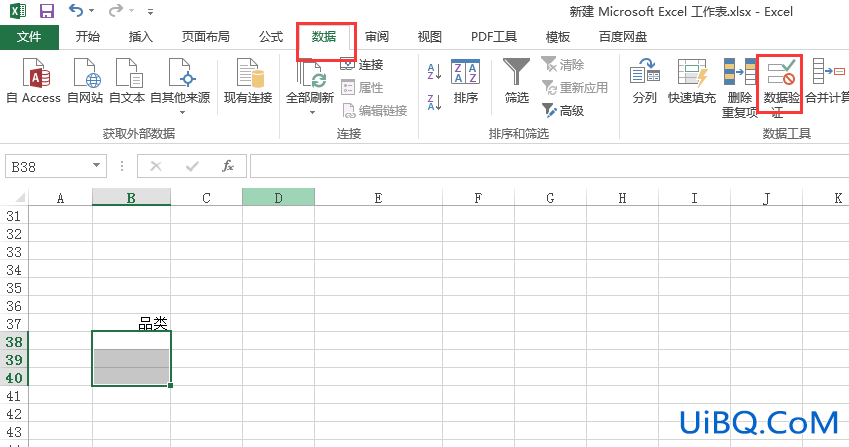Image resolution: width=849 pixels, height=447 pixels.
Task: Click the 全部刷新 refresh all icon
Action: click(x=310, y=75)
